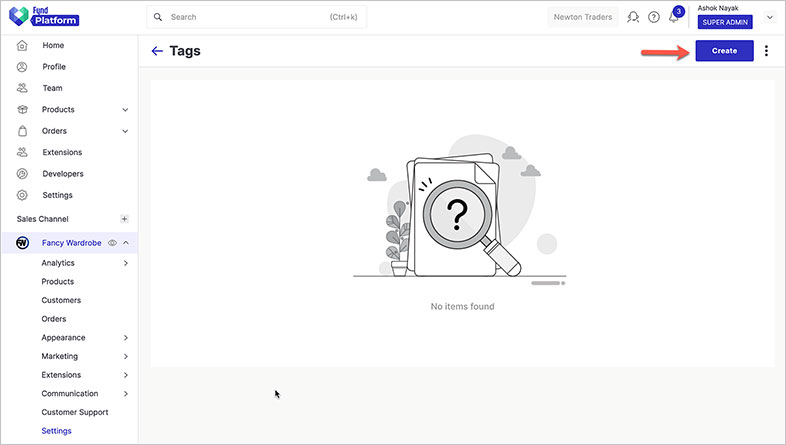Toggle the Fancy Wardrobe eye preview icon
The image size is (786, 445).
(112, 243)
